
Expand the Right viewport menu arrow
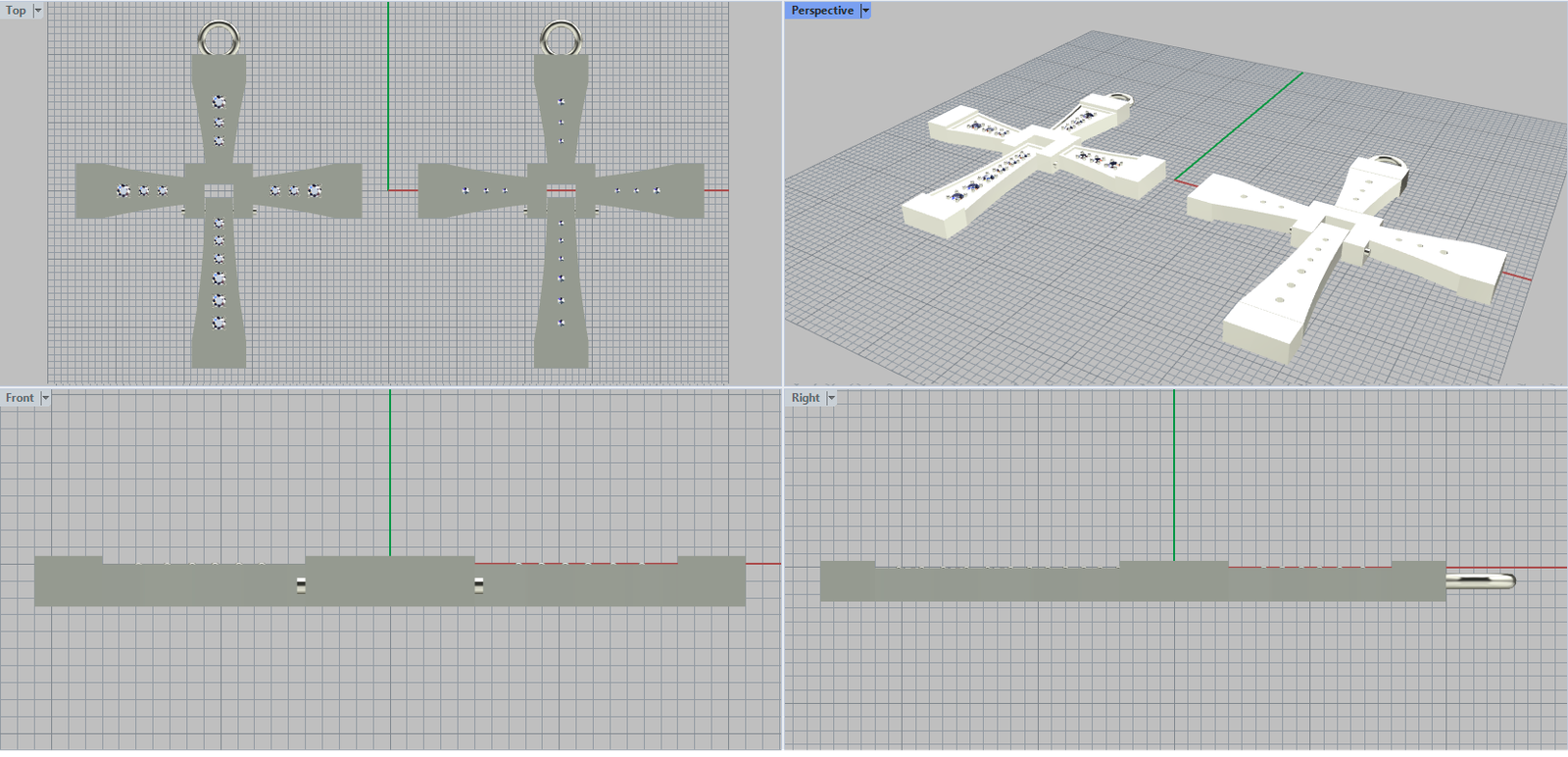831,398
